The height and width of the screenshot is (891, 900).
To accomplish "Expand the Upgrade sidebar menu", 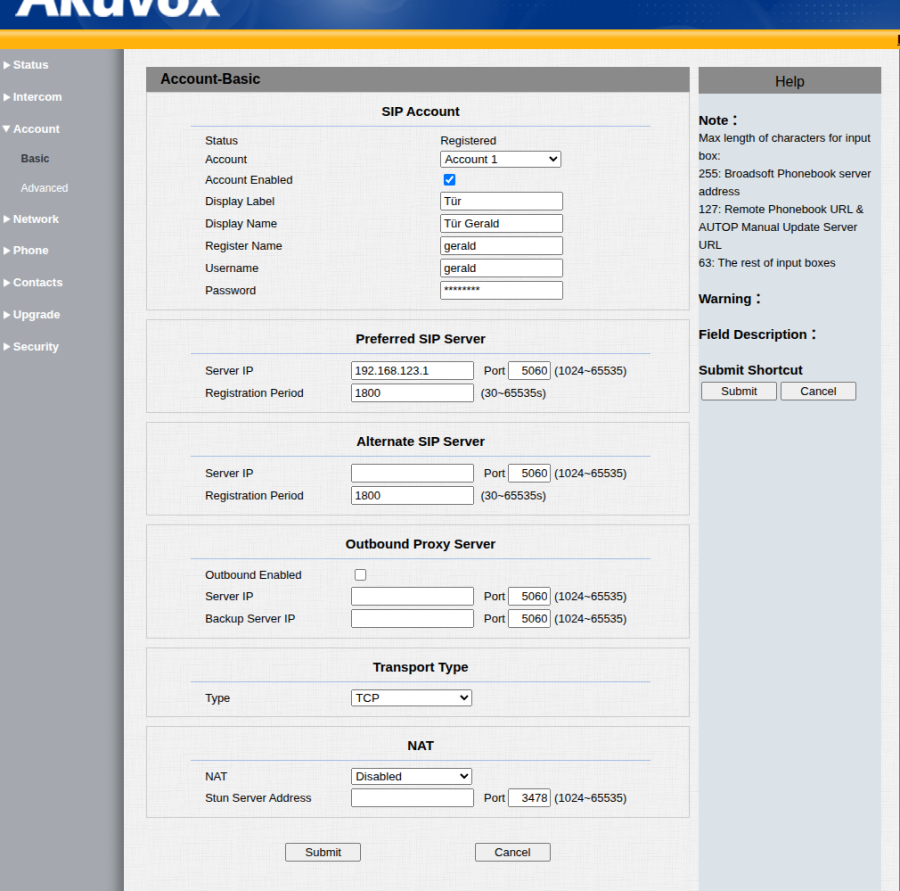I will pos(32,315).
